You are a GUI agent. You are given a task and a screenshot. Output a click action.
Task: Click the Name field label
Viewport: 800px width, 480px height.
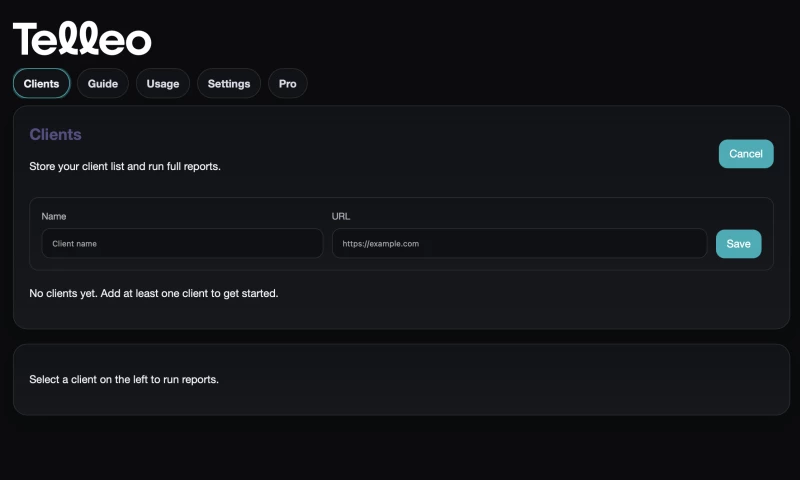coord(54,216)
